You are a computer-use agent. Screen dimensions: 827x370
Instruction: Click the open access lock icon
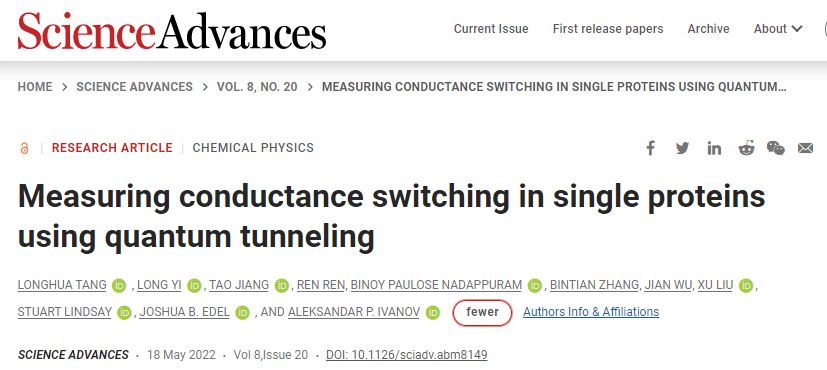point(24,149)
